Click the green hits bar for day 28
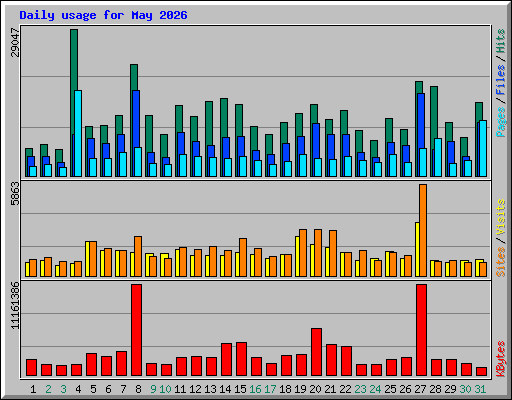 tap(434, 113)
